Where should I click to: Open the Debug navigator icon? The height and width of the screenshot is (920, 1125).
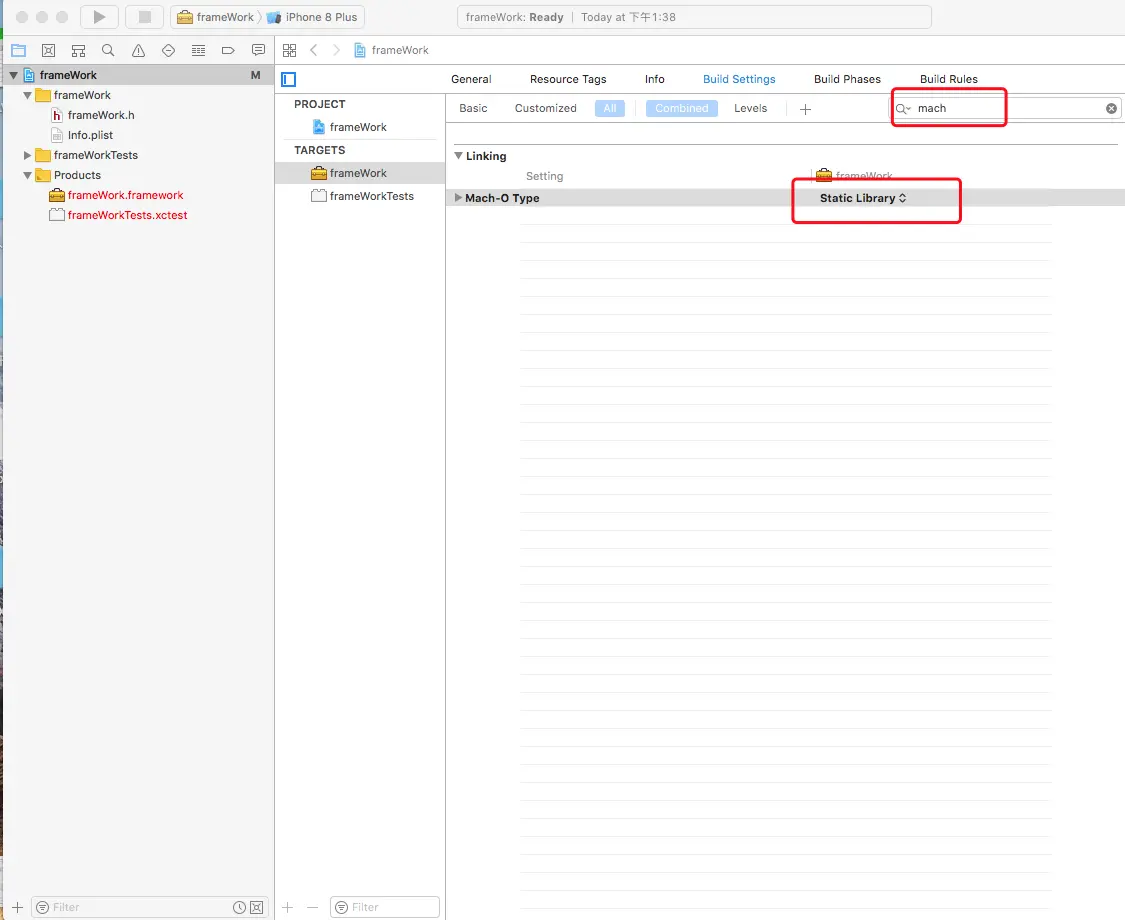click(199, 50)
